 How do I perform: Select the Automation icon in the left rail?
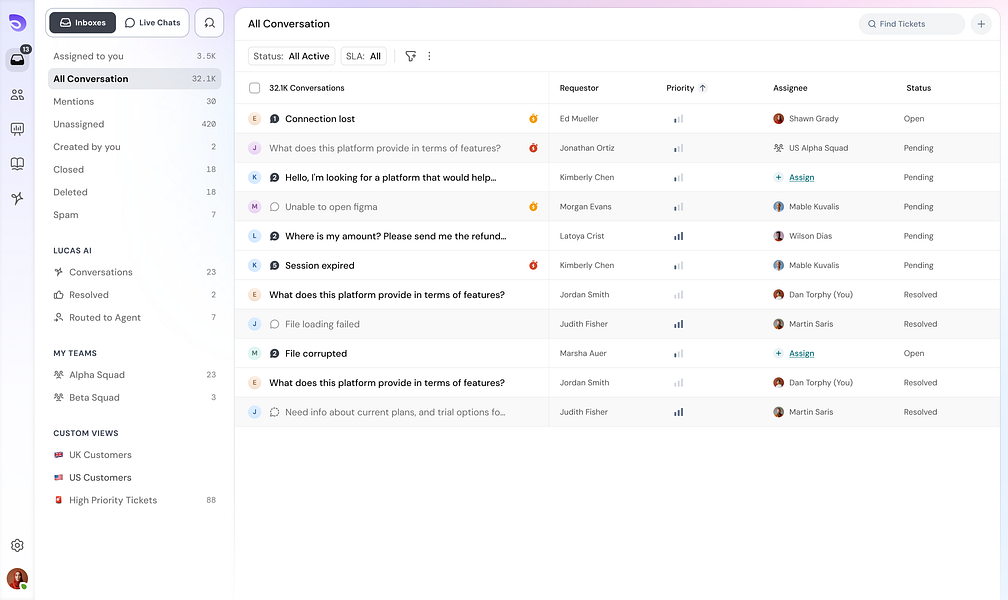16,199
